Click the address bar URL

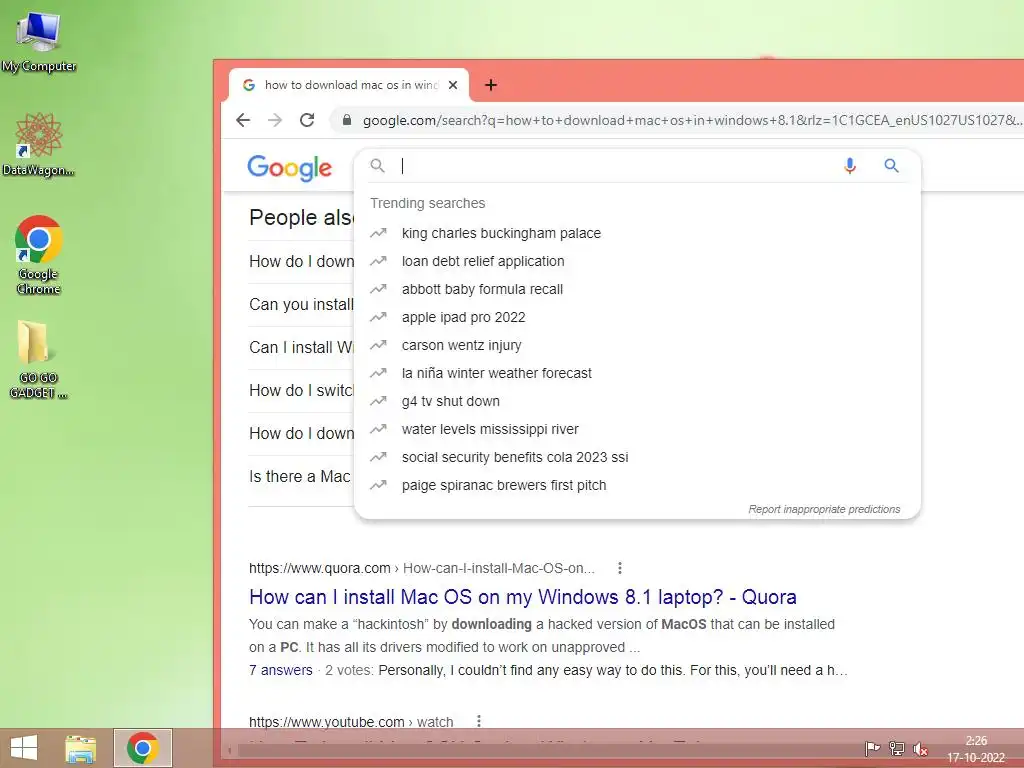coord(692,120)
